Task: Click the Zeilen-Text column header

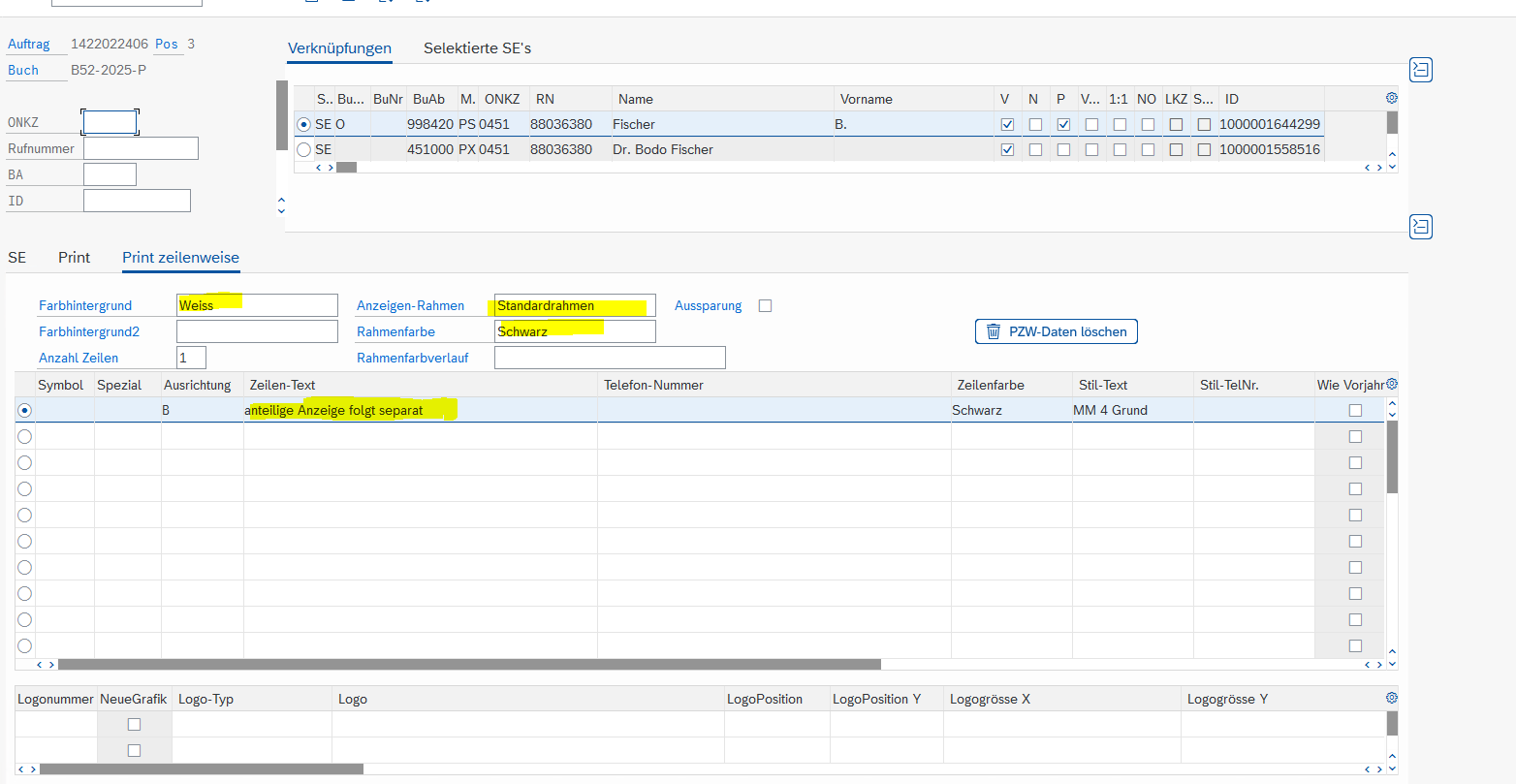Action: pyautogui.click(x=421, y=385)
